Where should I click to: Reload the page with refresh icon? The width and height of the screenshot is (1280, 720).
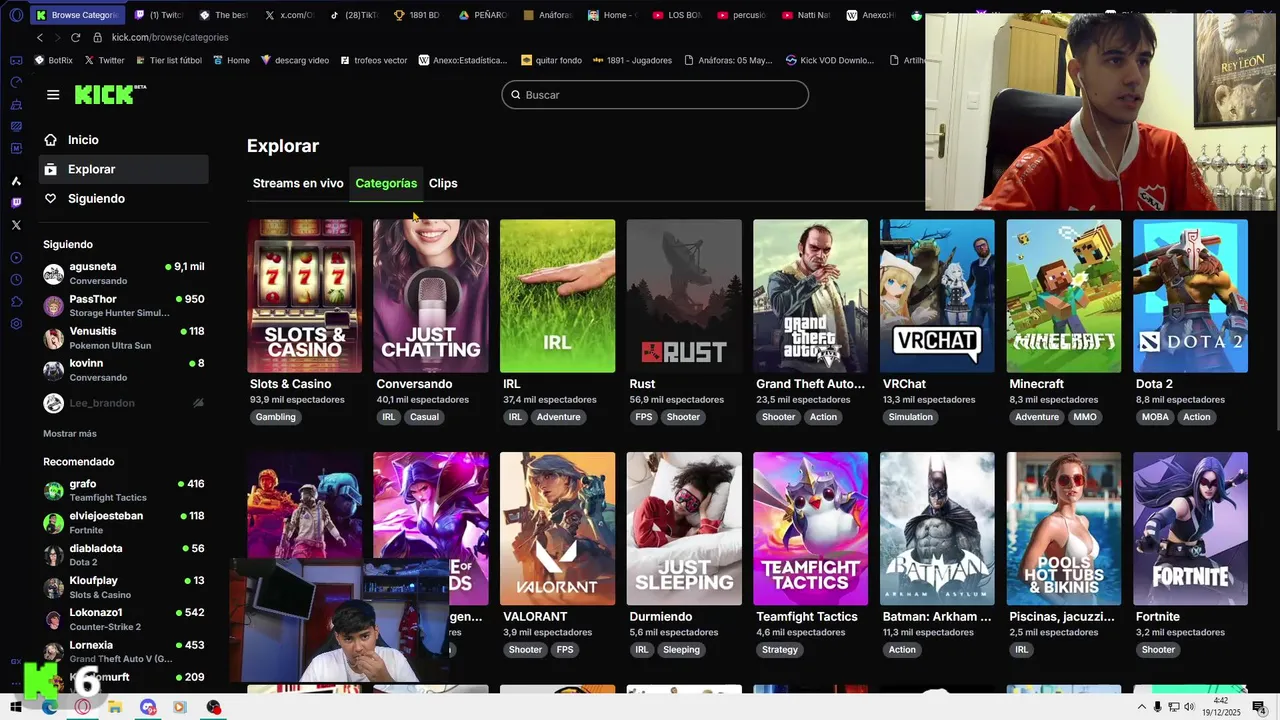pos(75,37)
